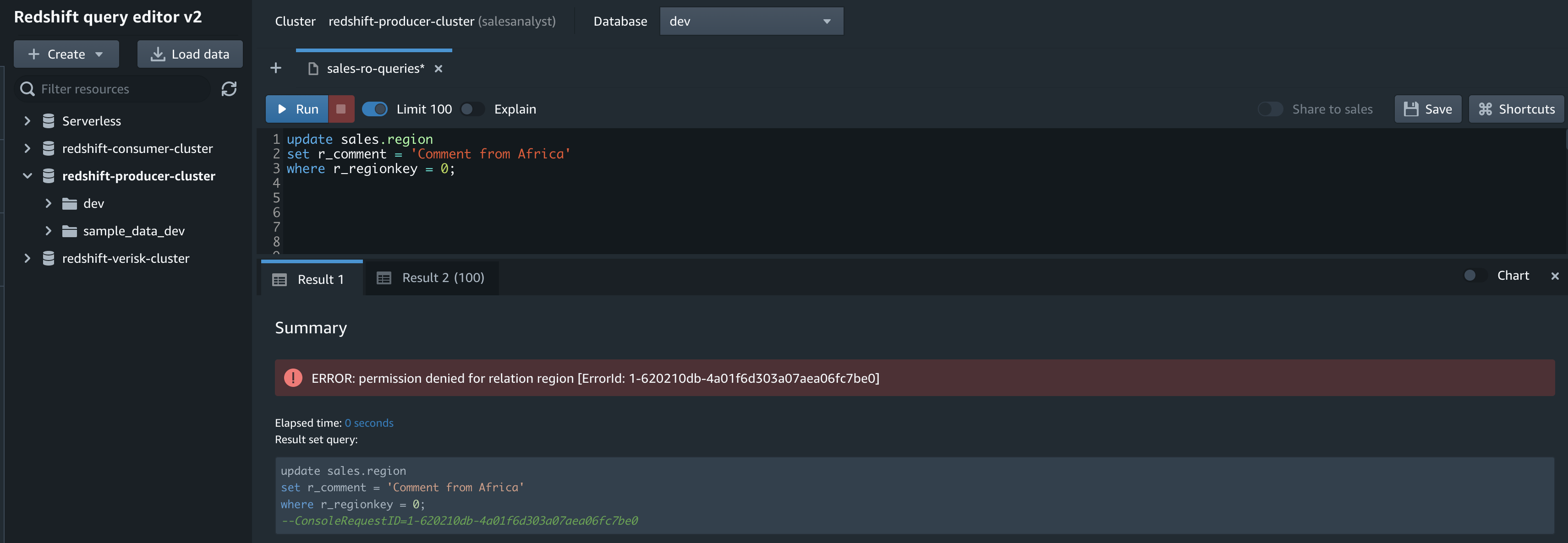
Task: Click the Serverless database icon
Action: 49,121
